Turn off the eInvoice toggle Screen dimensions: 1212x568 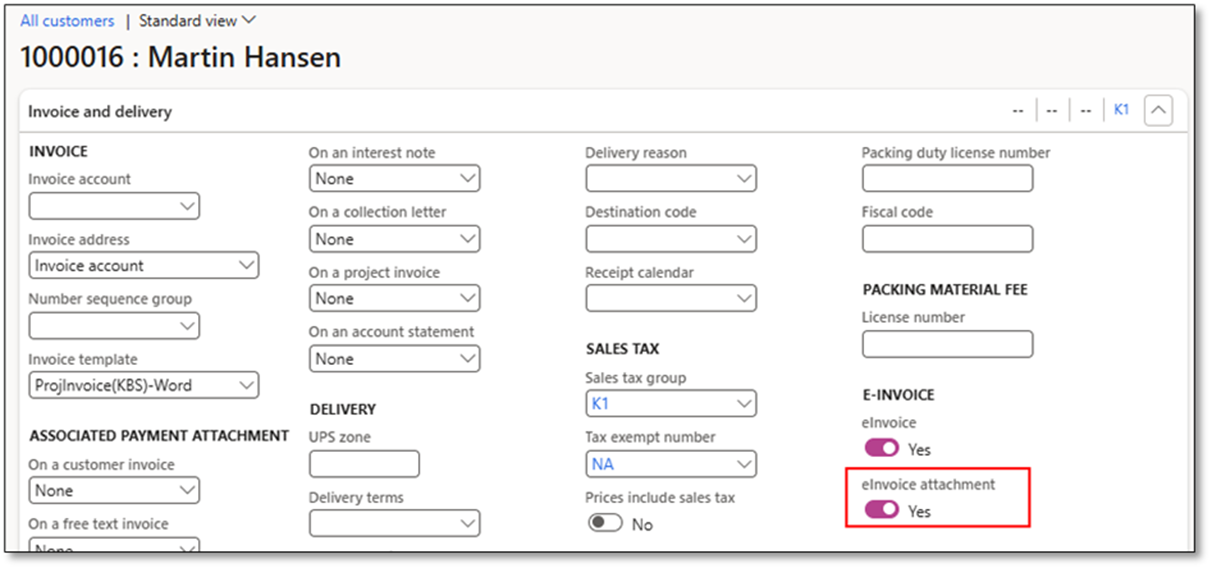pos(882,449)
